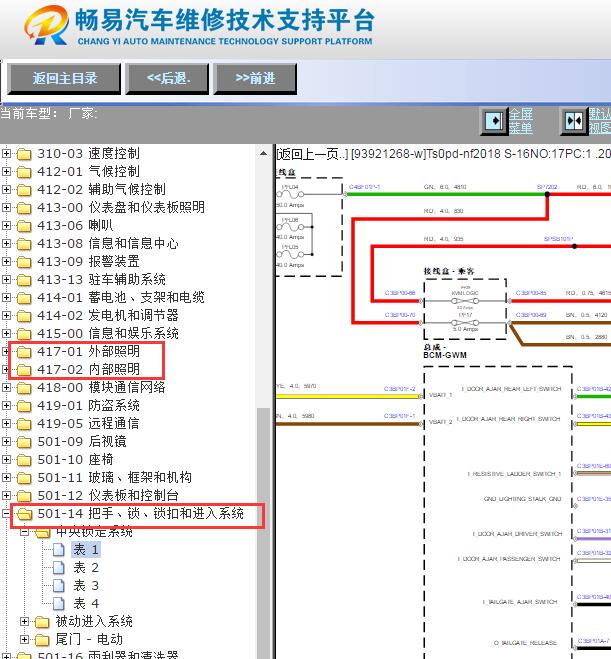
Task: Click folder icon of 尾门 - 电动
Action: pyautogui.click(x=42, y=640)
